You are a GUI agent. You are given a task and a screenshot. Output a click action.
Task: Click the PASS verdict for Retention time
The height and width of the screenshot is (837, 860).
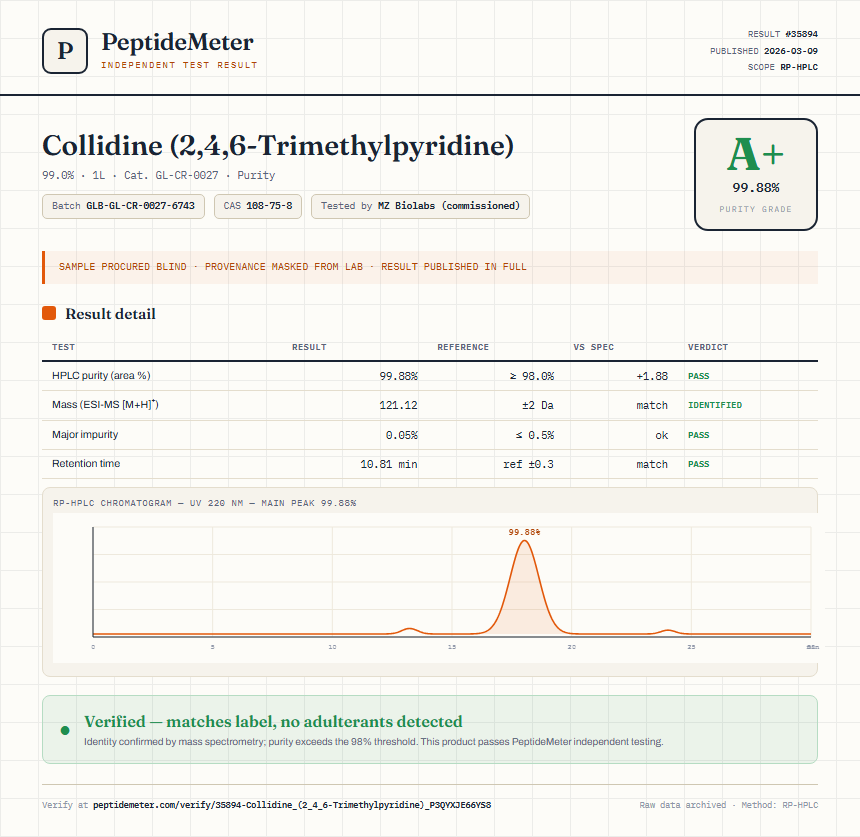click(698, 464)
